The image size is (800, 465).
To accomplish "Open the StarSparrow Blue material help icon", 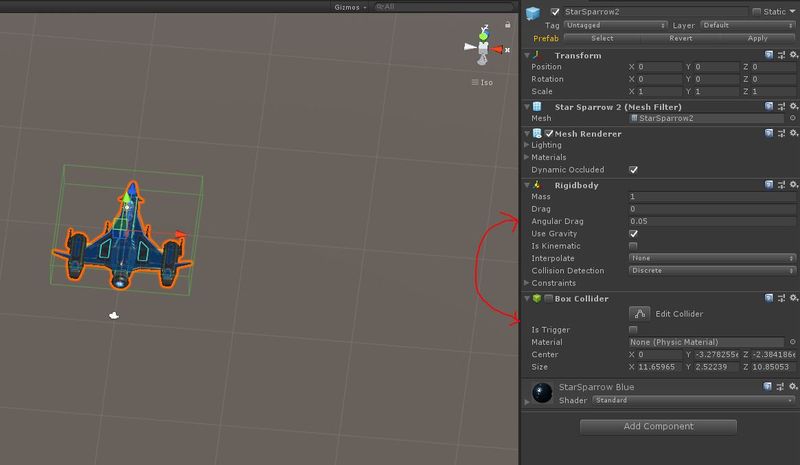I will [x=768, y=386].
